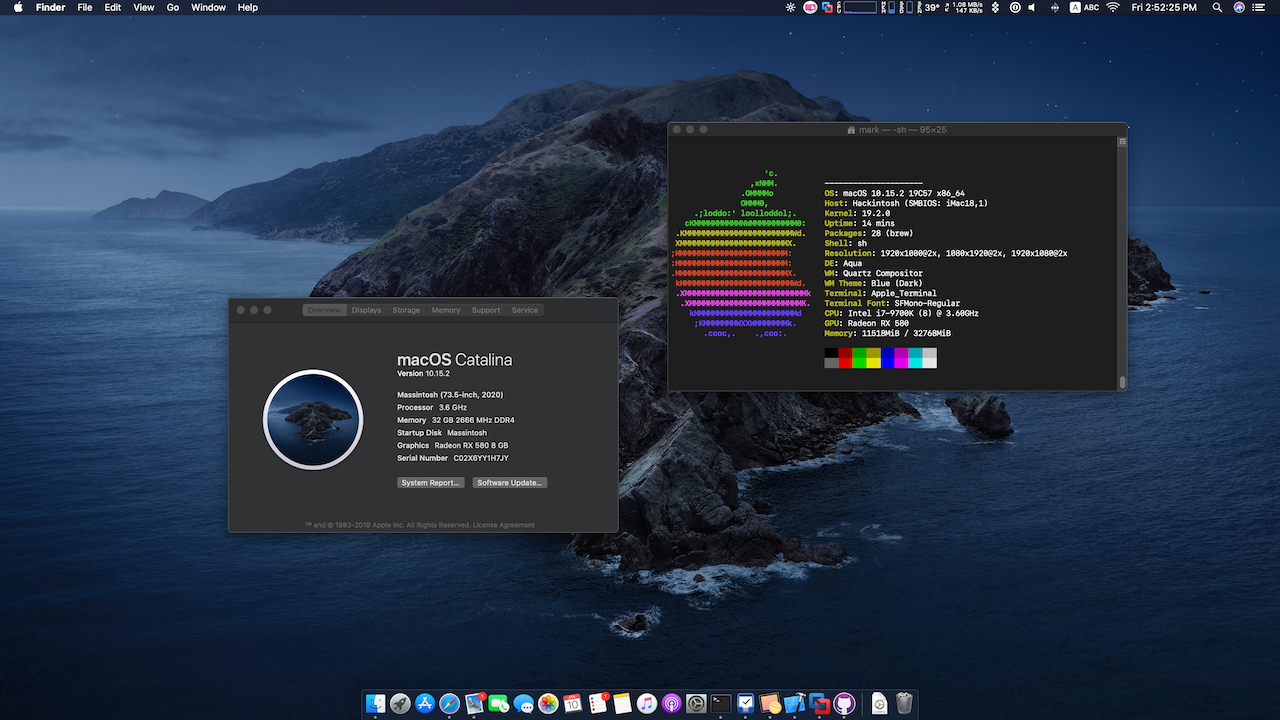This screenshot has width=1280, height=720.
Task: Open Mail stamp icon with badge
Action: tap(474, 704)
